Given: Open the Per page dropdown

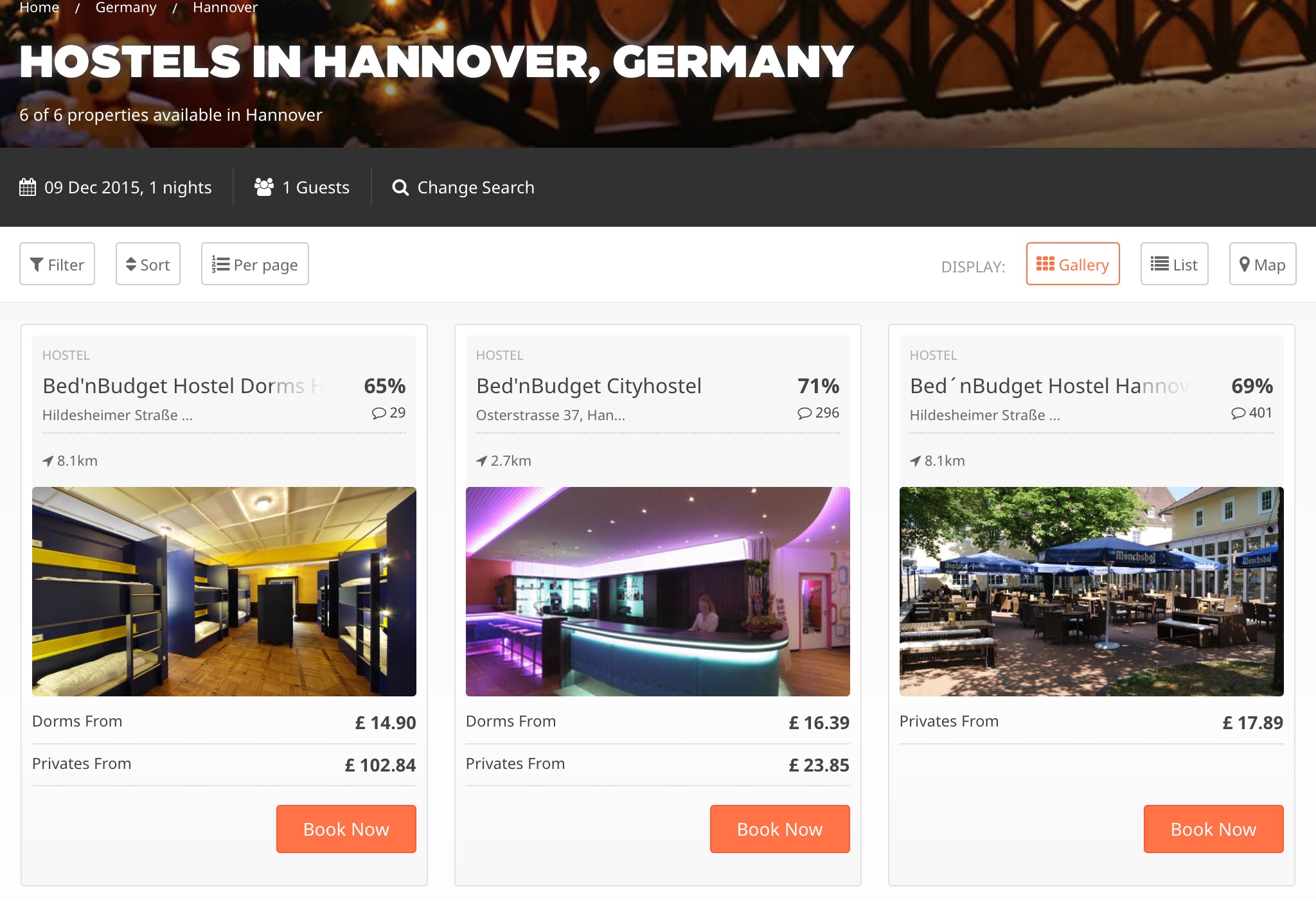Looking at the screenshot, I should click(254, 264).
